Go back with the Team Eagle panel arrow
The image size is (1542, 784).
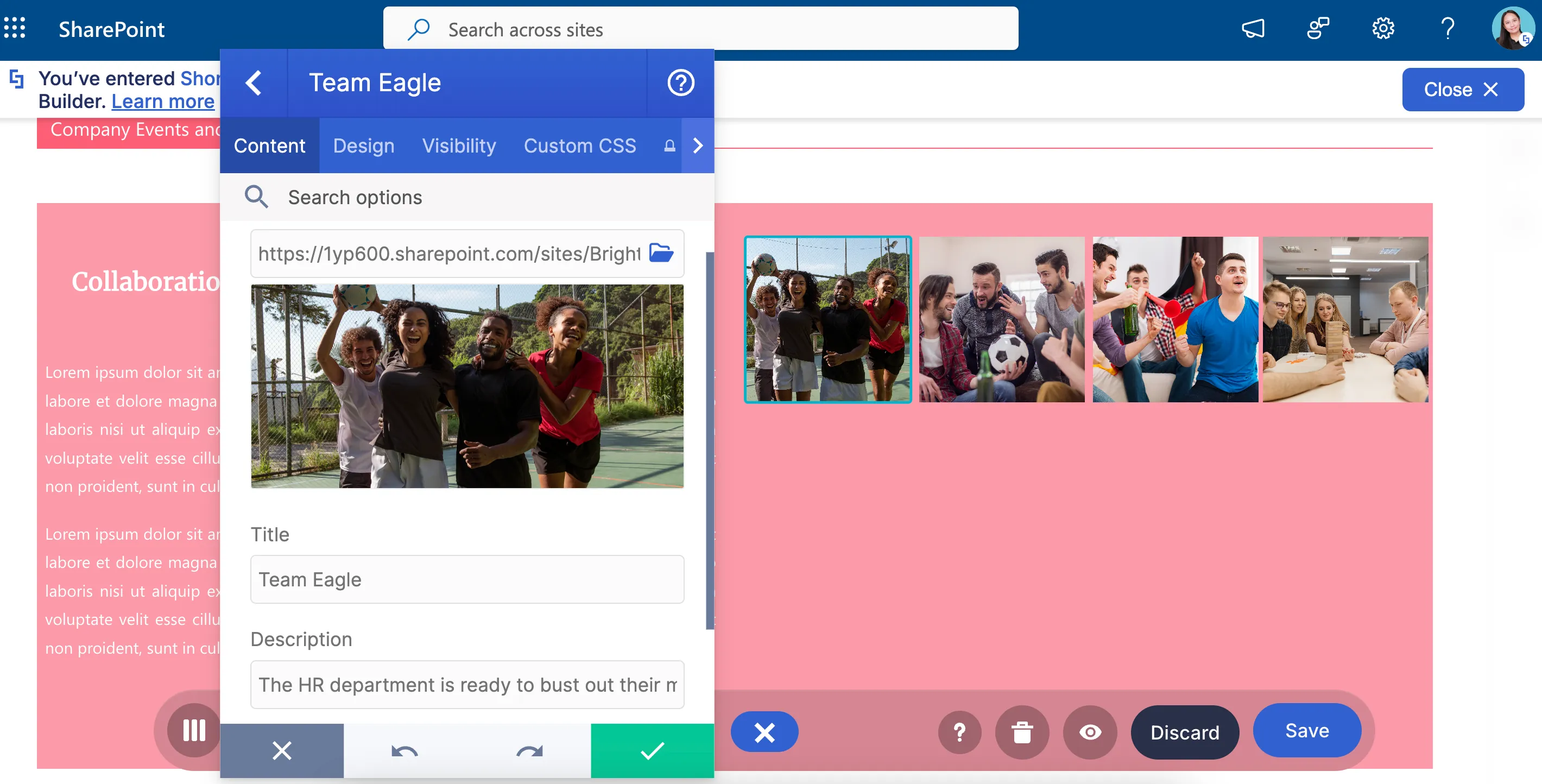tap(253, 83)
